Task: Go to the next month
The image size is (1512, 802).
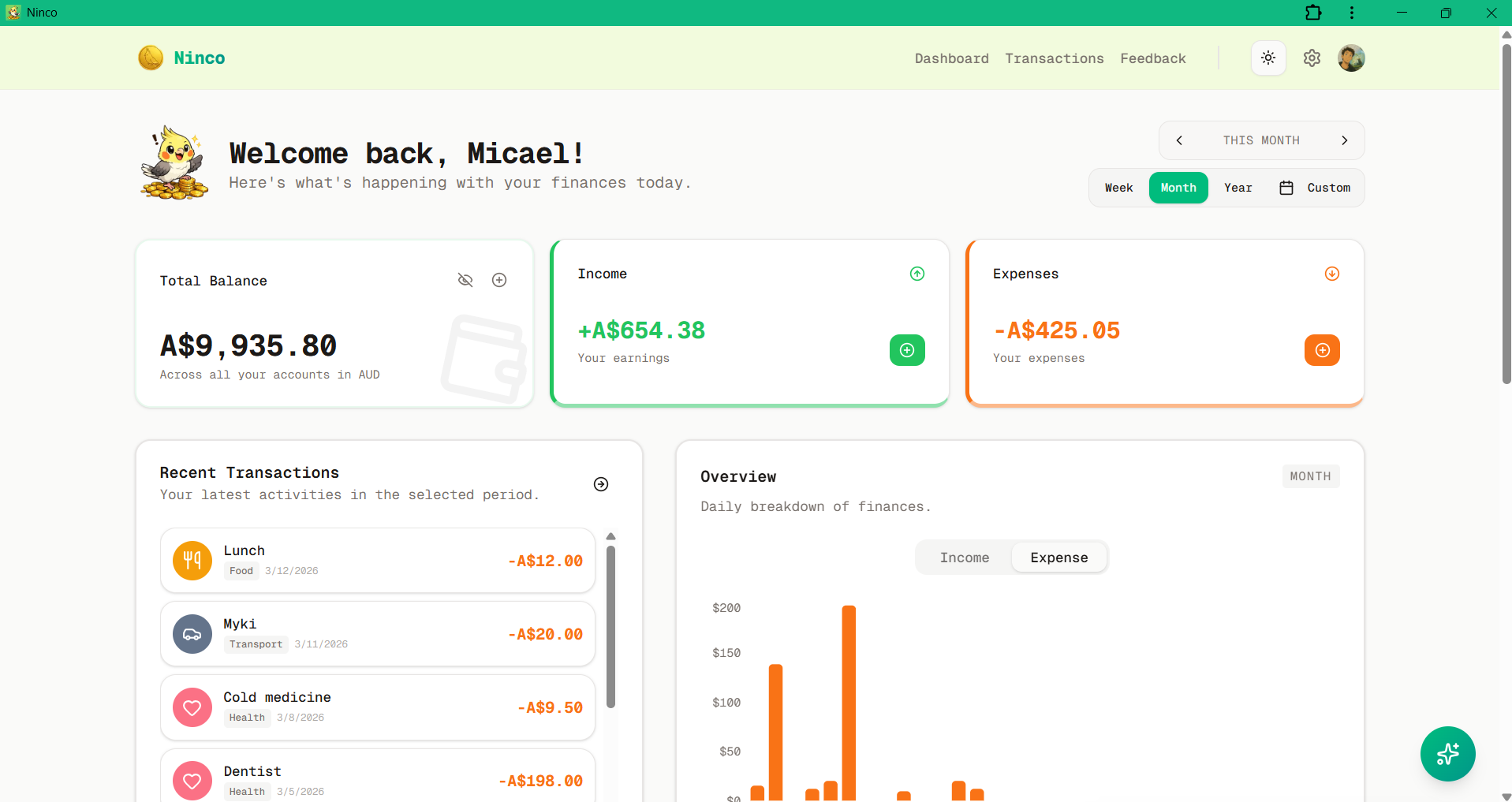Action: [1345, 140]
